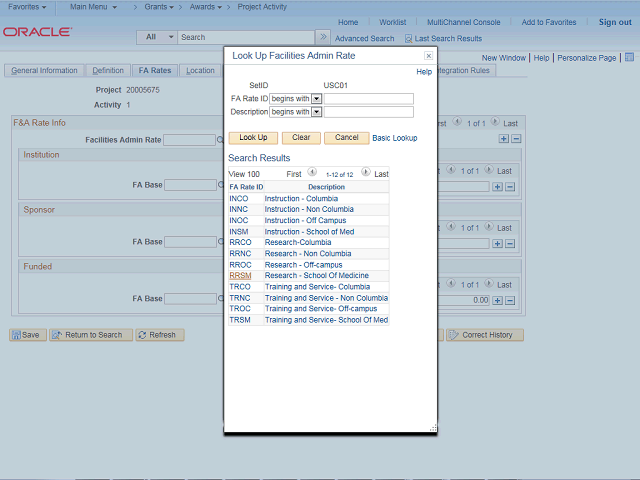Switch to General Information tab
The height and width of the screenshot is (480, 640).
(44, 71)
